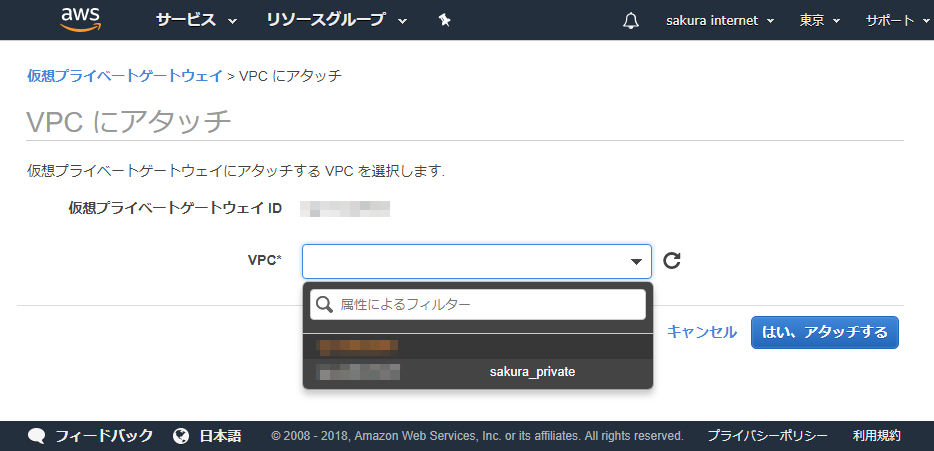Viewport: 934px width, 451px height.
Task: Expand the sakura internet account dropdown
Action: click(720, 21)
